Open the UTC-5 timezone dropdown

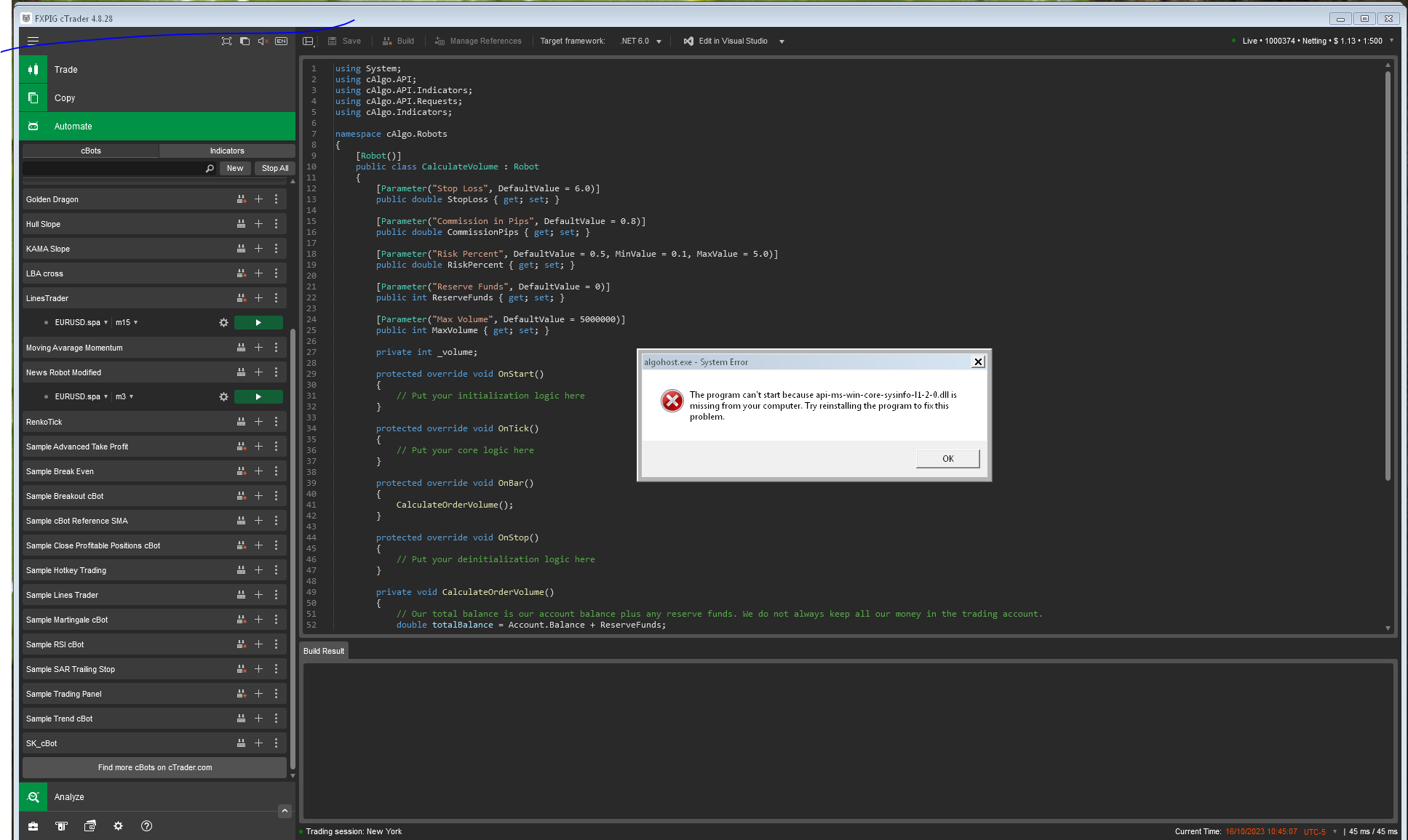[x=1320, y=832]
